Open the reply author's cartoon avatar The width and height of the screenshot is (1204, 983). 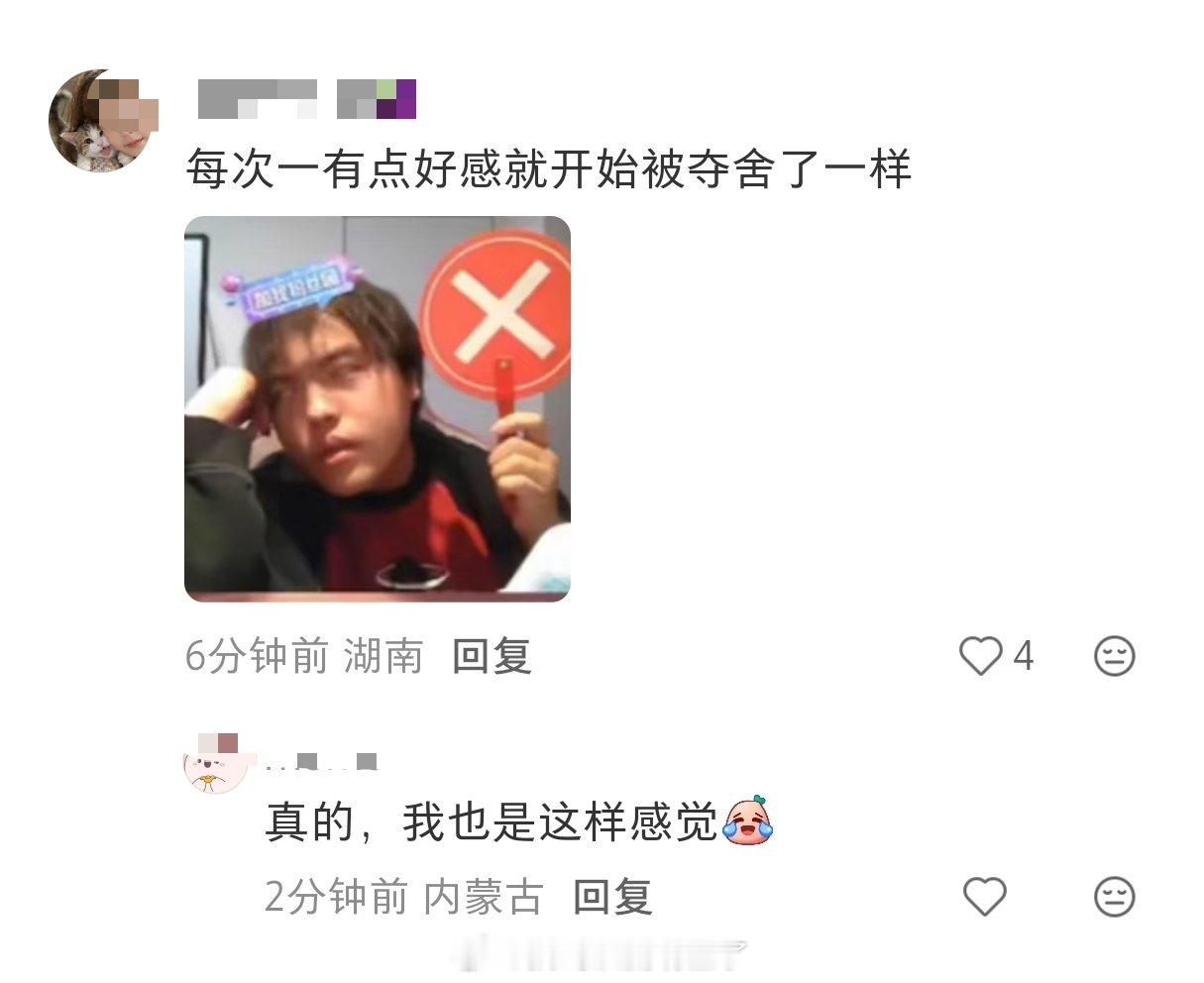215,765
